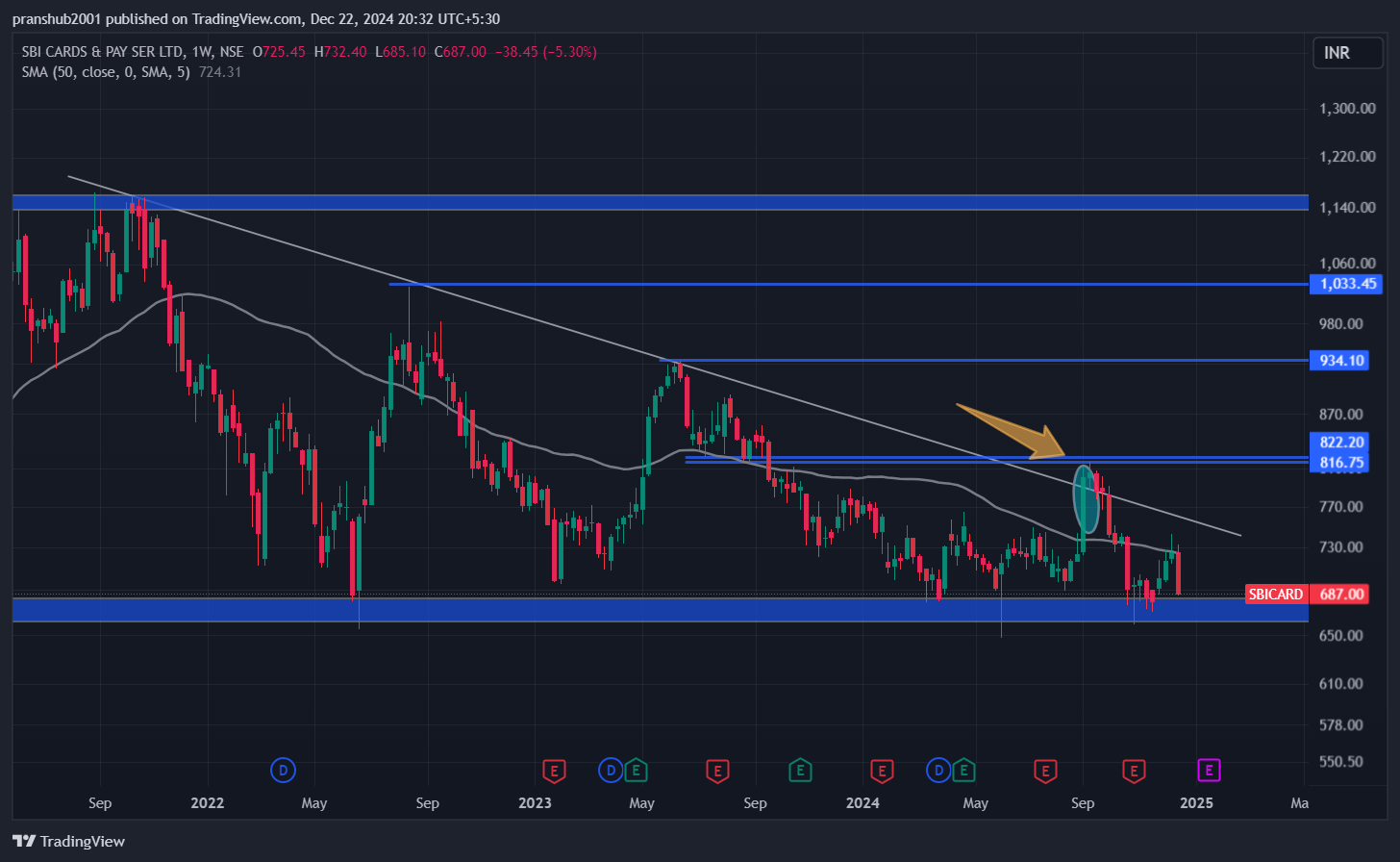
Task: Click the NSE exchange label in the legend
Action: [x=231, y=52]
